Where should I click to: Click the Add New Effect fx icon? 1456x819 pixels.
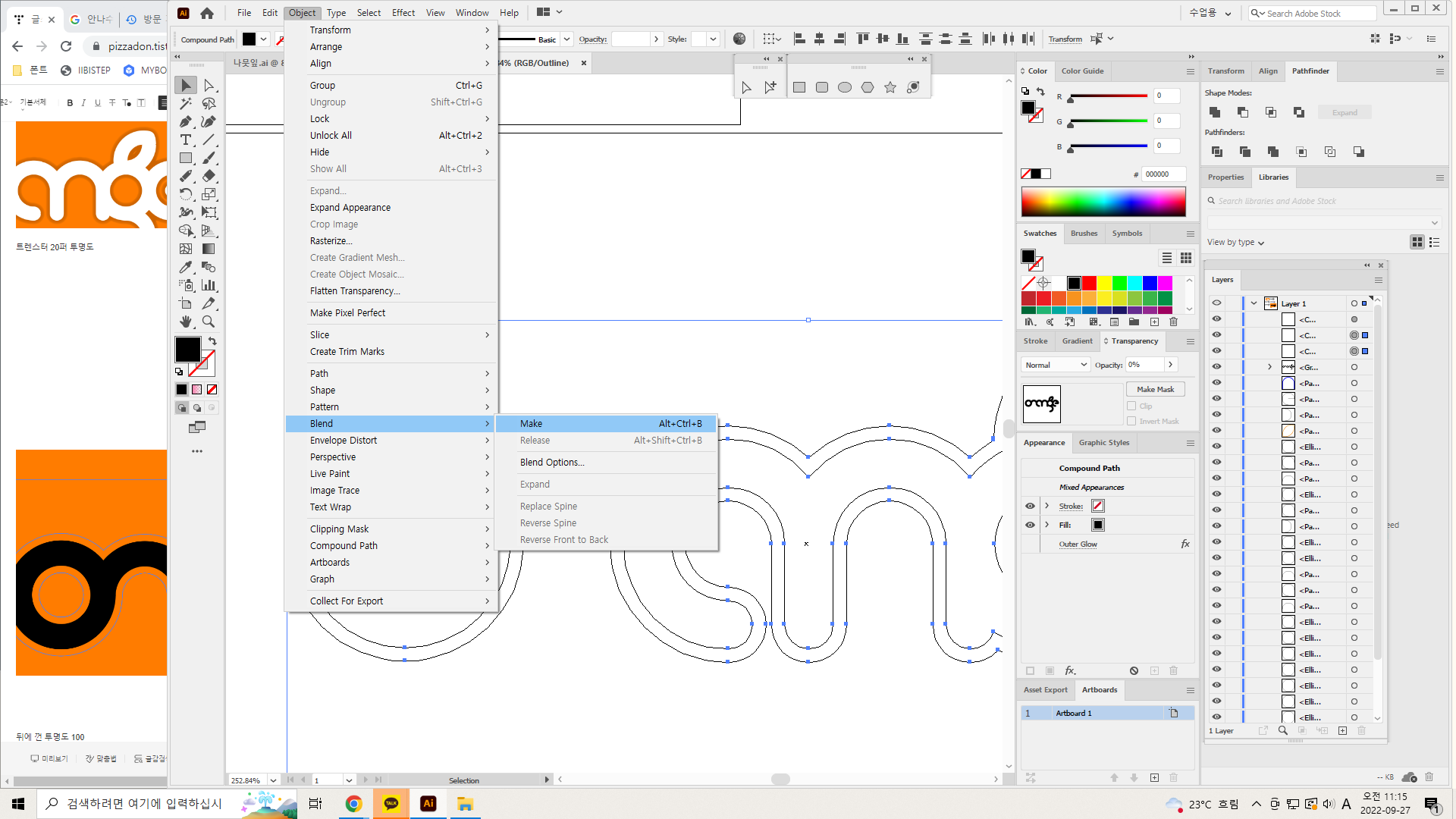click(x=1070, y=670)
